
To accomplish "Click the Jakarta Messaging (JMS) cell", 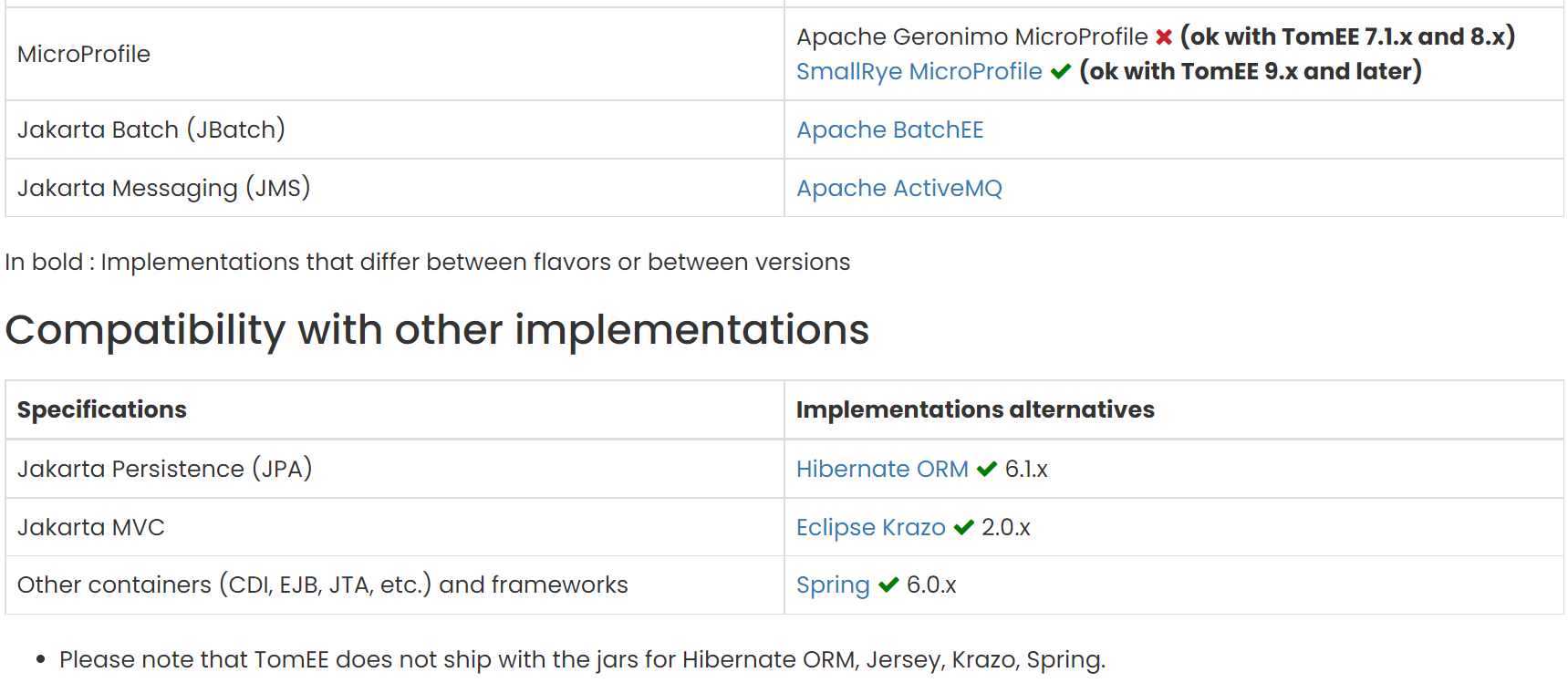I will pos(164,189).
